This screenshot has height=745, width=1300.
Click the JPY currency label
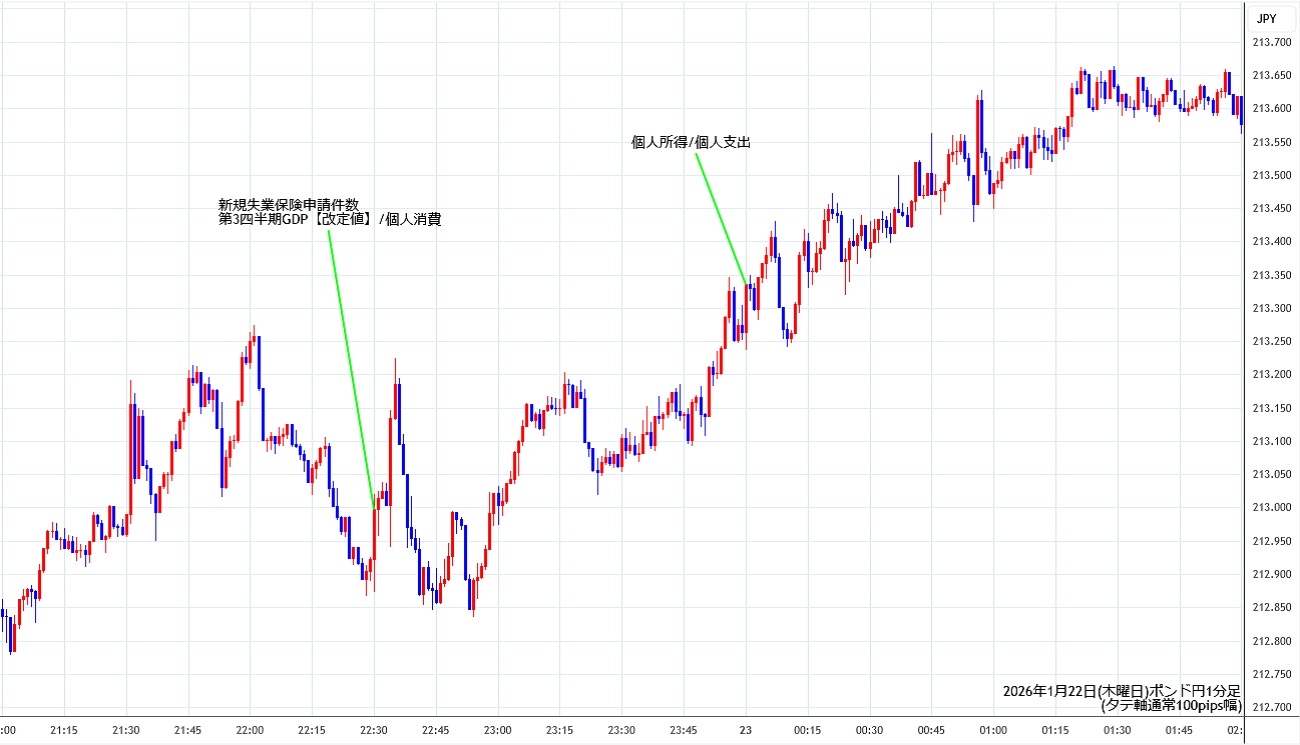(x=1266, y=17)
